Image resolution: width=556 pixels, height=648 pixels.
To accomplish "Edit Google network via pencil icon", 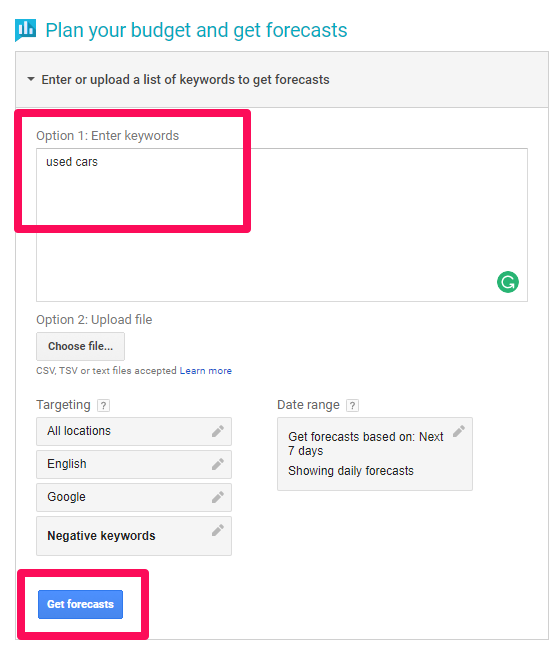I will click(217, 497).
